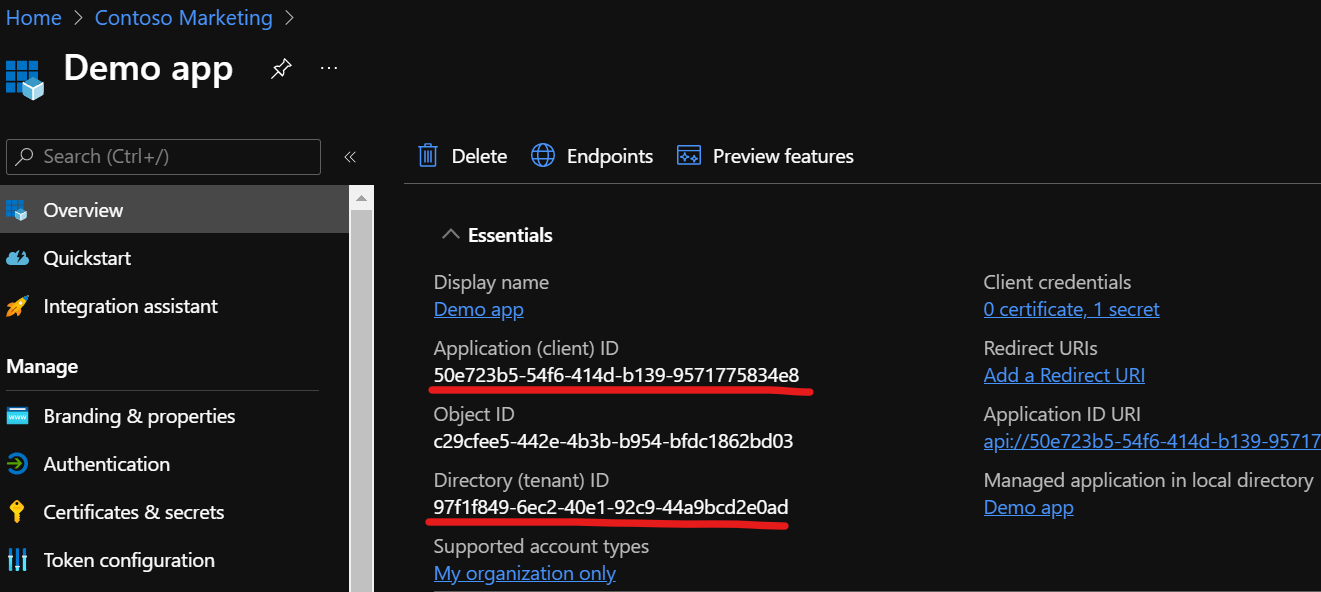Click the Branding & properties icon
Viewport: 1321px width, 592px height.
17,416
